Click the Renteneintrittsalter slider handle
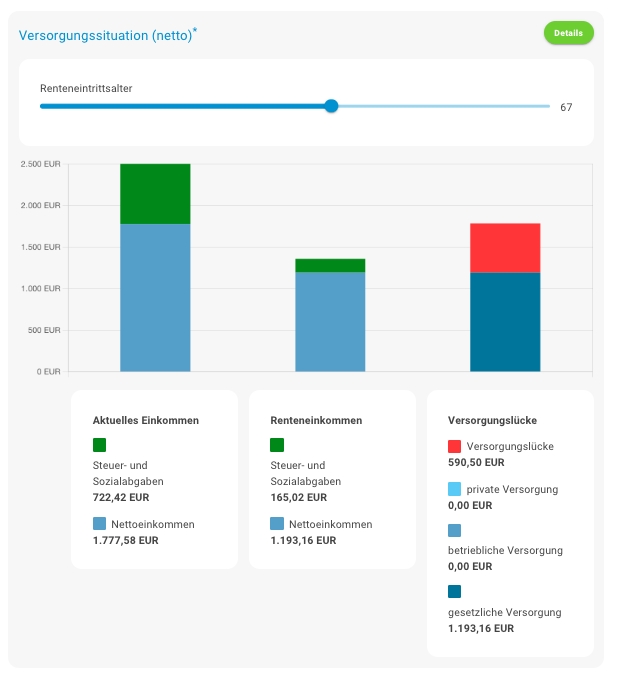Screen dimensions: 618x673 pyautogui.click(x=332, y=106)
